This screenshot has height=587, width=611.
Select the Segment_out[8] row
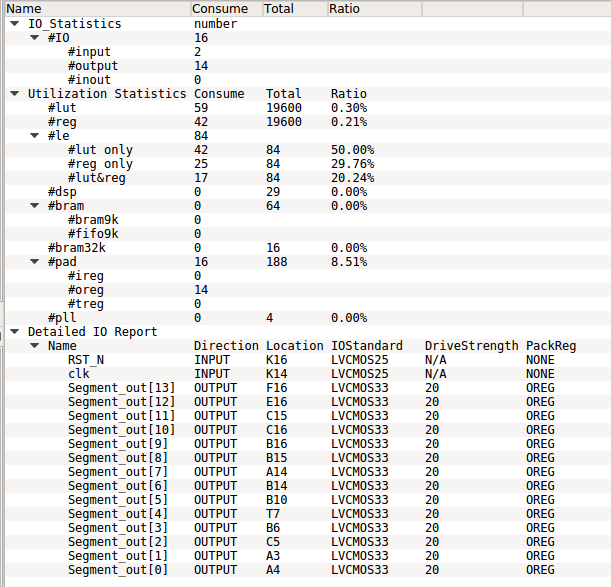pos(308,458)
